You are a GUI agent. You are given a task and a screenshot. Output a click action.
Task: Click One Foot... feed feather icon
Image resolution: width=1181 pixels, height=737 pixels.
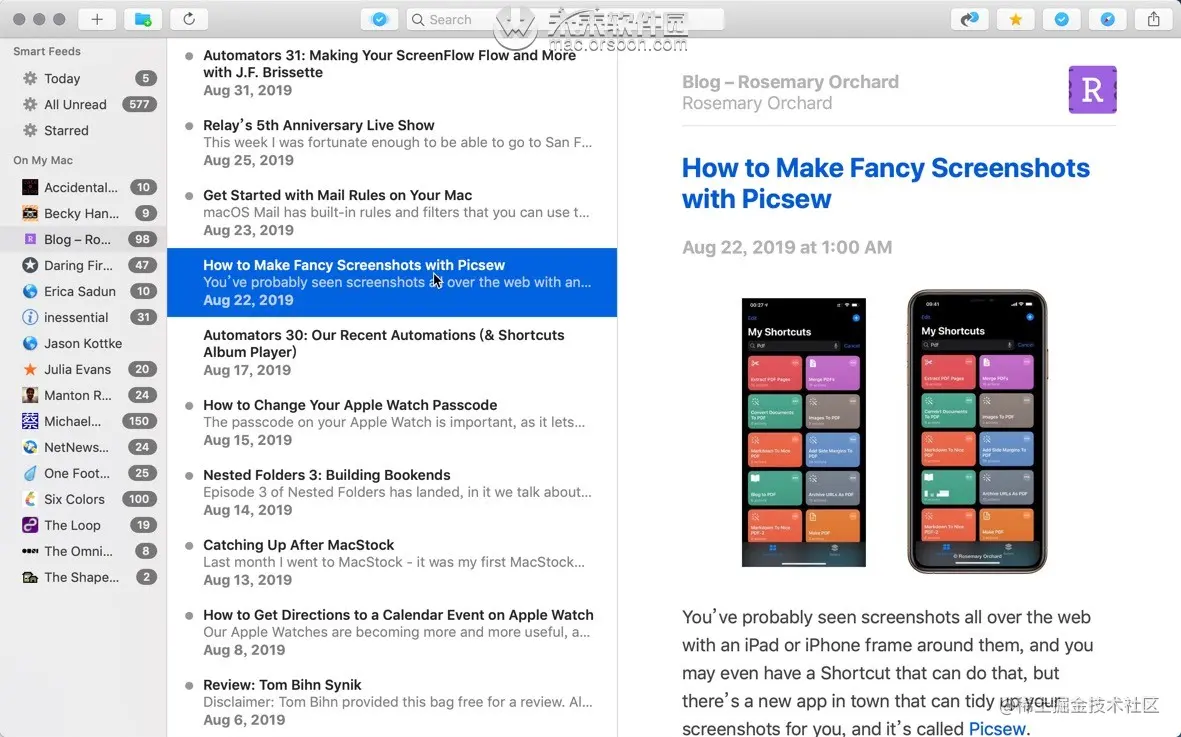coord(30,473)
